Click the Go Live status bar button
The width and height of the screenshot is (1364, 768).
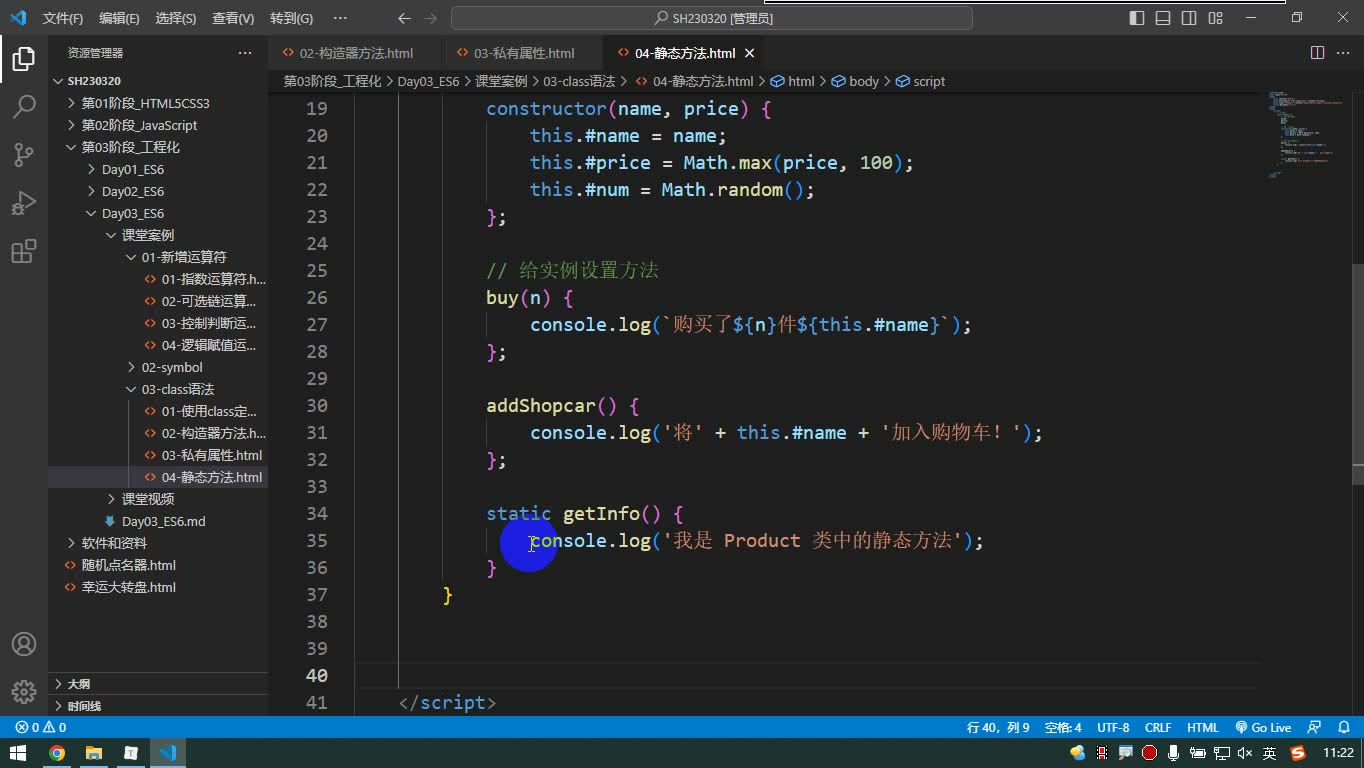tap(1263, 728)
